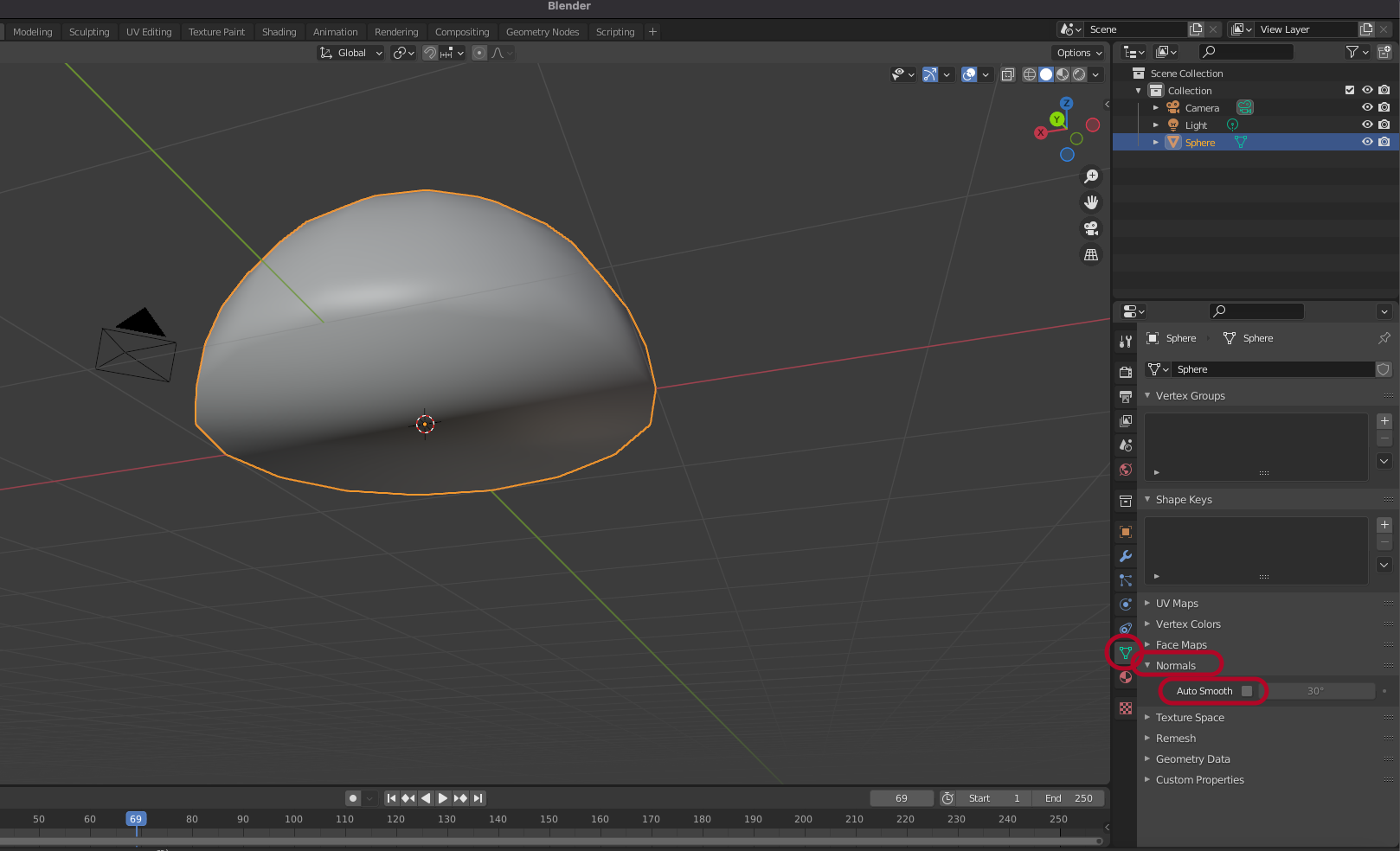The width and height of the screenshot is (1400, 851).
Task: Add a new vertex group with plus button
Action: tap(1384, 421)
